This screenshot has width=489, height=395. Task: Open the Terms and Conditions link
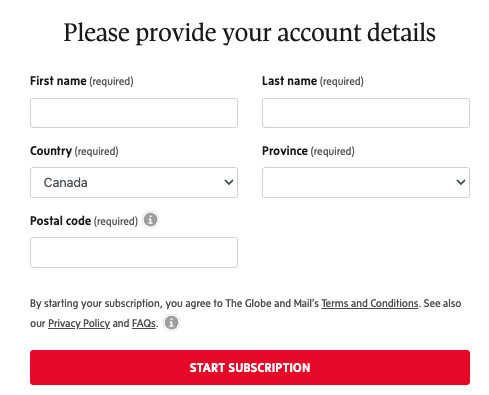point(370,303)
